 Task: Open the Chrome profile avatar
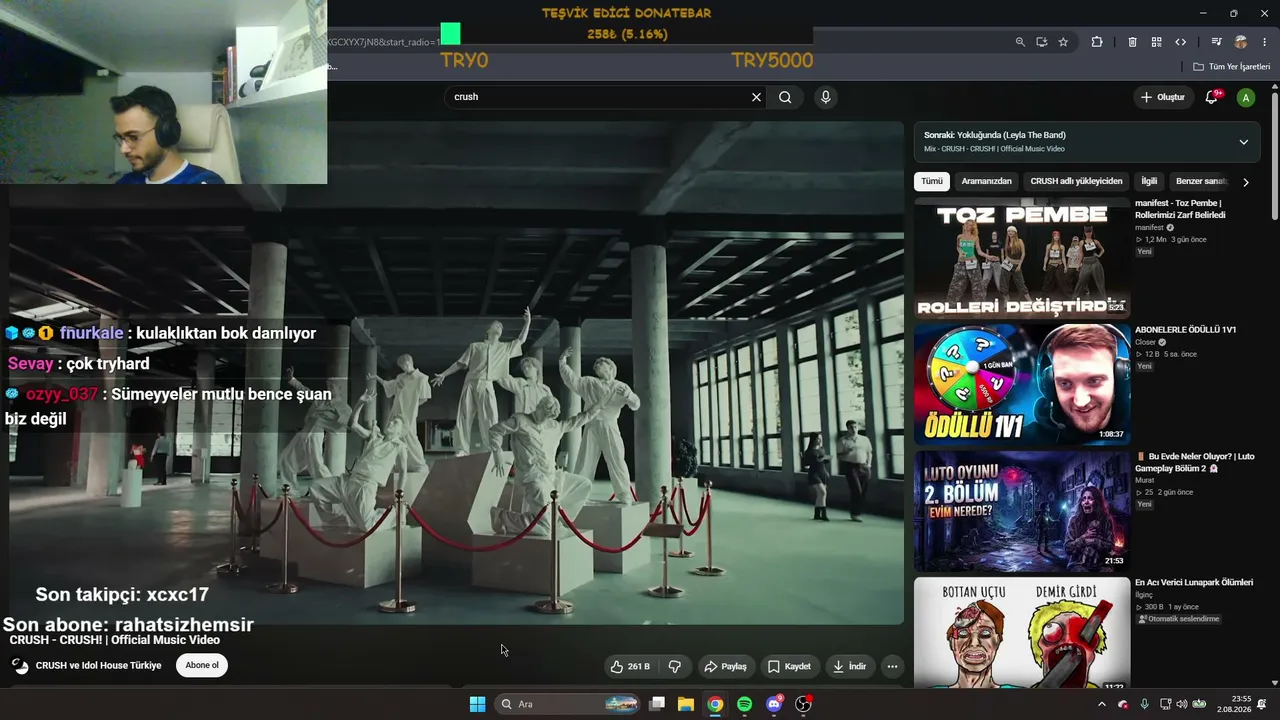tap(1241, 42)
